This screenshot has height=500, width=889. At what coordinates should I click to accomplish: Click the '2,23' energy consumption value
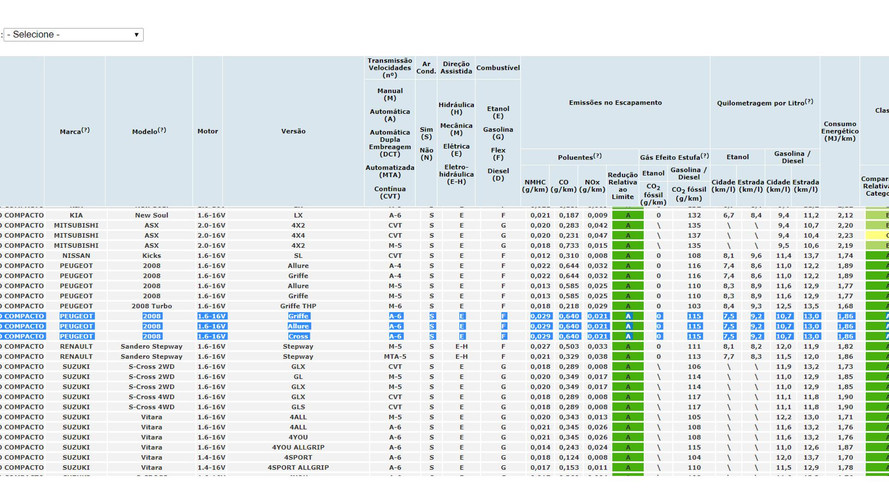coord(845,235)
